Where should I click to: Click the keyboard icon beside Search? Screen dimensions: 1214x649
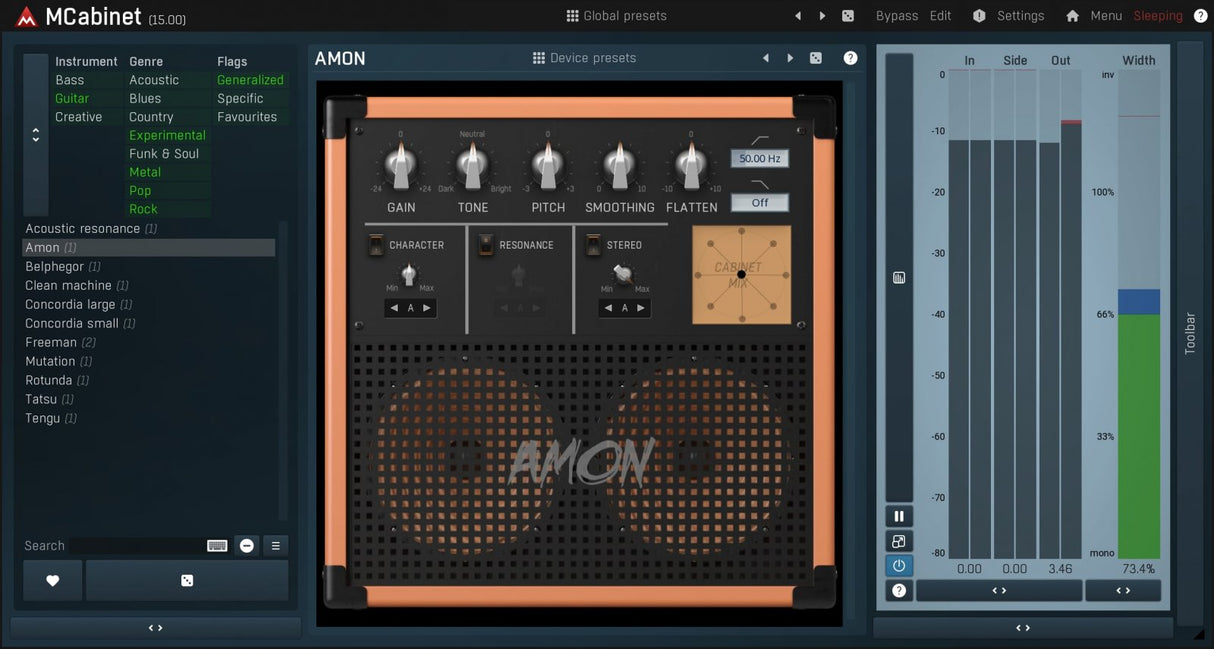pos(217,545)
